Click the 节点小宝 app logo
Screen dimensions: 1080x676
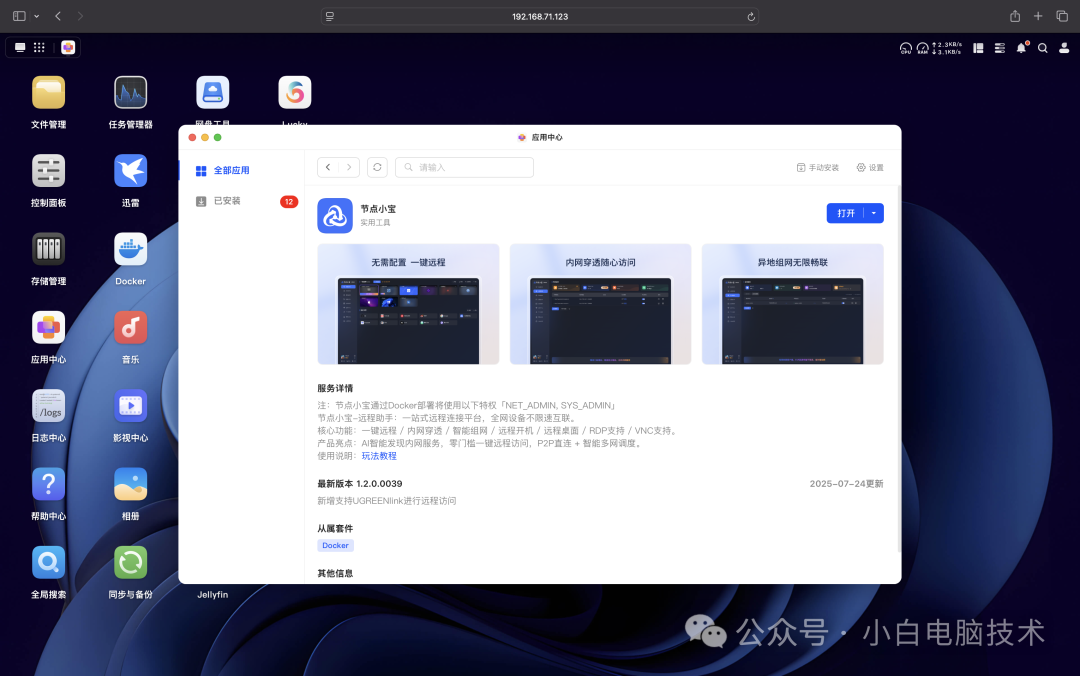335,216
